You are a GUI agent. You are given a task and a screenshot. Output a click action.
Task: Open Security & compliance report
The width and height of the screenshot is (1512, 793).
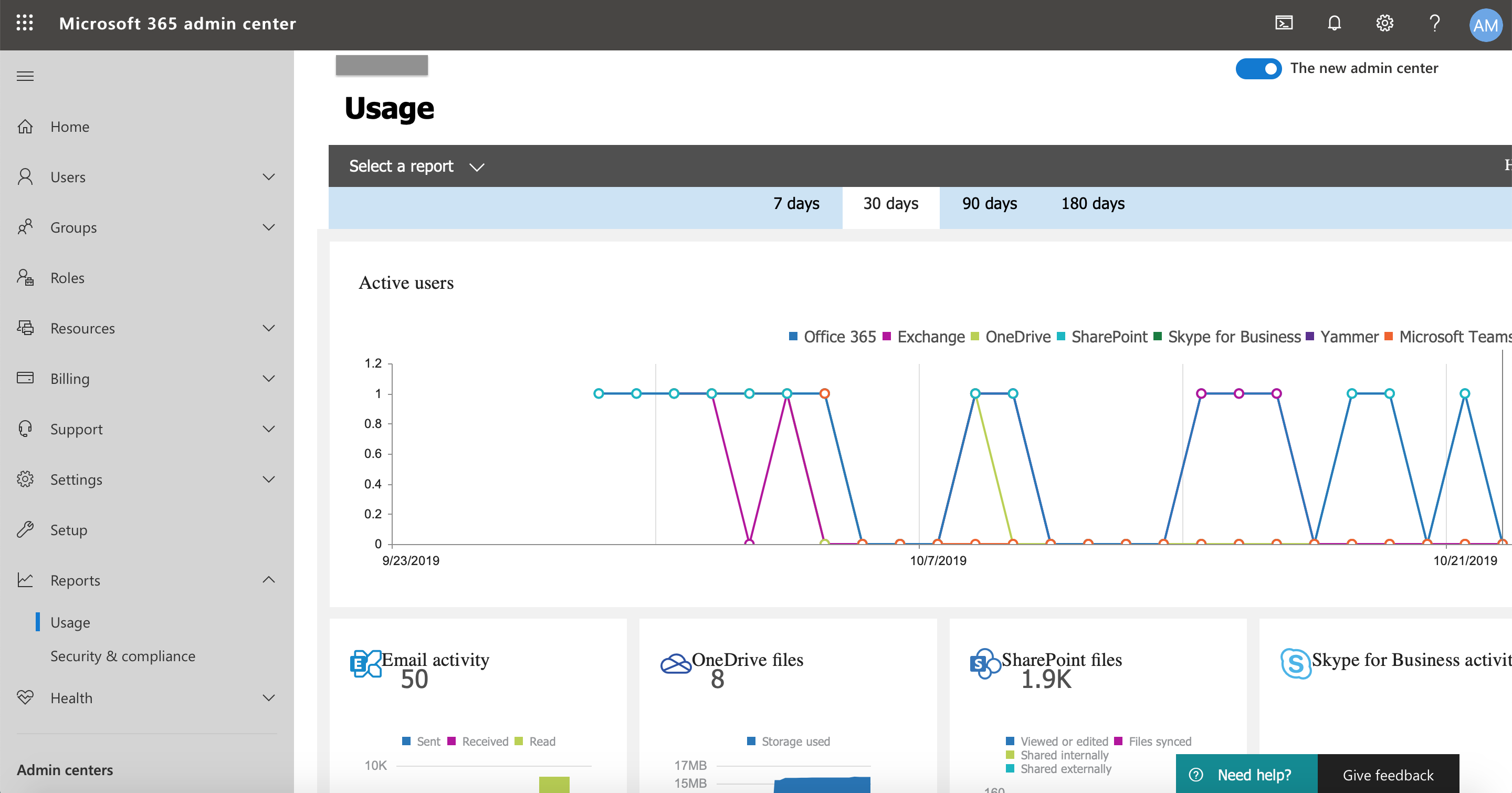tap(123, 655)
